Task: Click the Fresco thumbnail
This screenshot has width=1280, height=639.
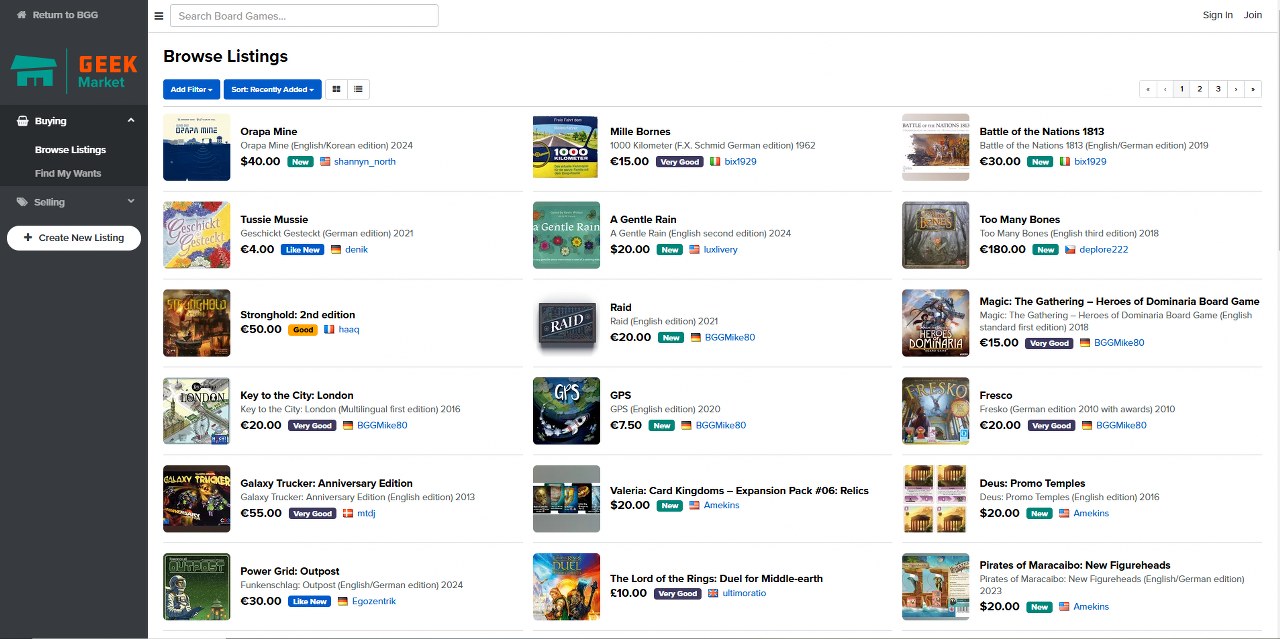Action: (935, 411)
